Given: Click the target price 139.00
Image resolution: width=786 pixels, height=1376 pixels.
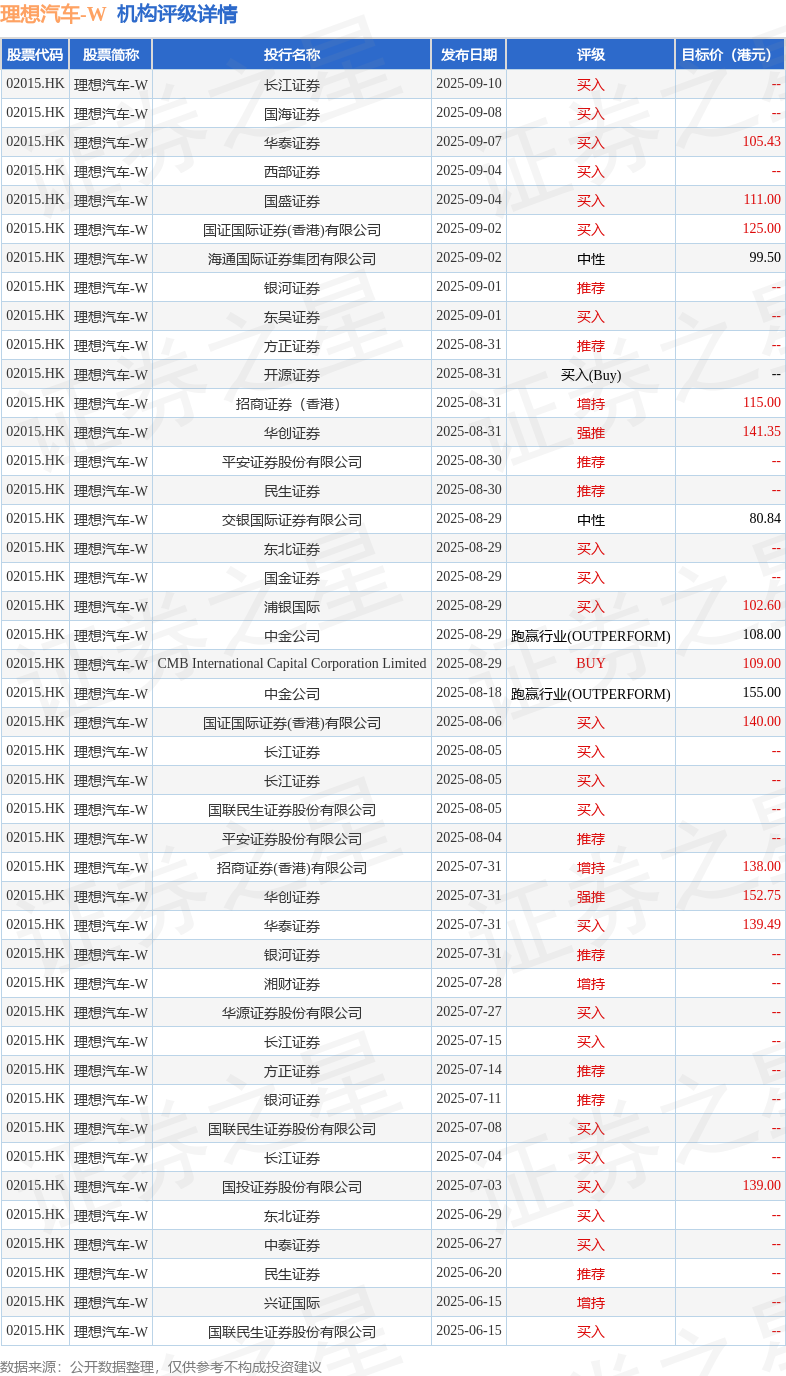Looking at the screenshot, I should (762, 1186).
